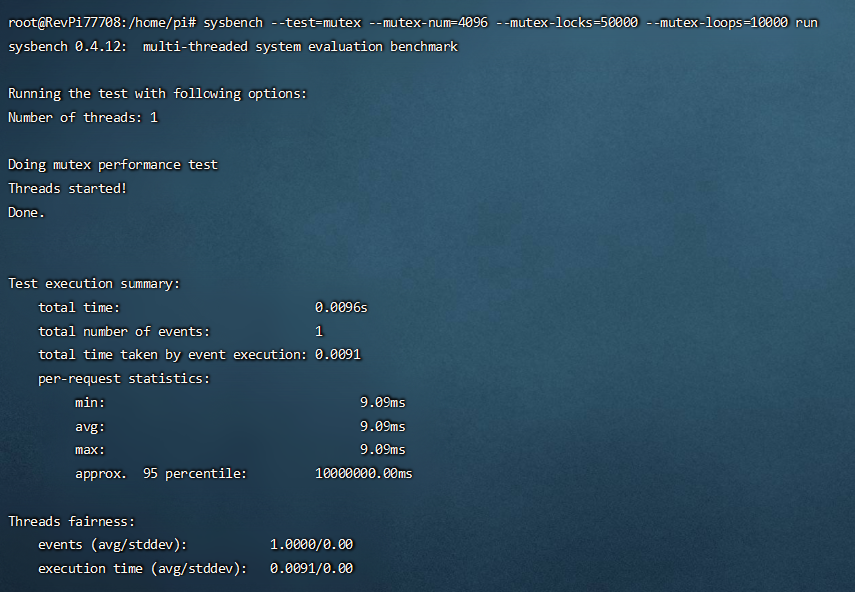Click the --mutex-loops=10000 parameter
This screenshot has width=855, height=592.
coord(720,21)
